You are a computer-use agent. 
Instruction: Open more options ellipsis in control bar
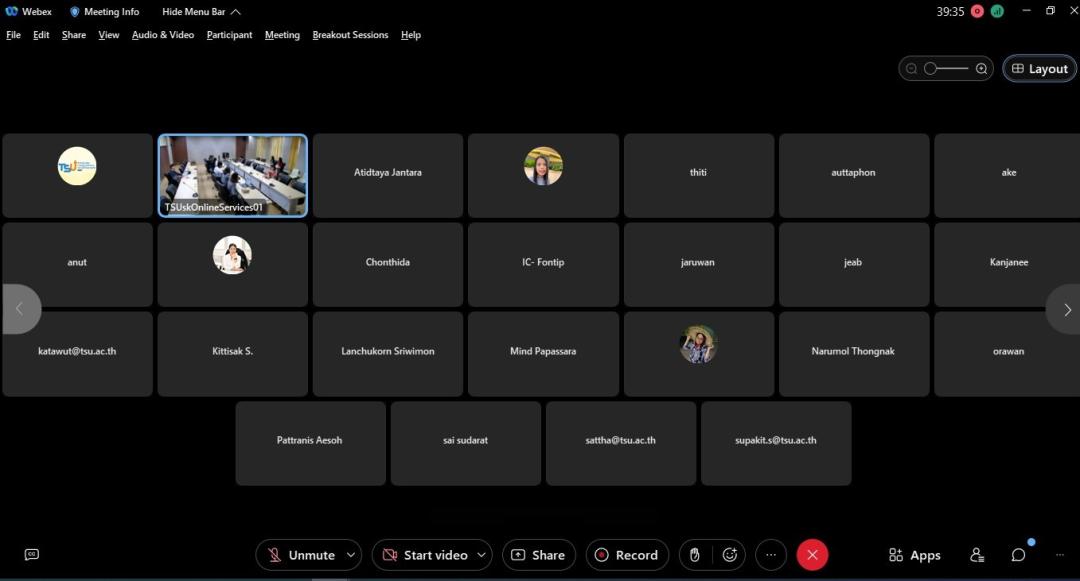[771, 555]
